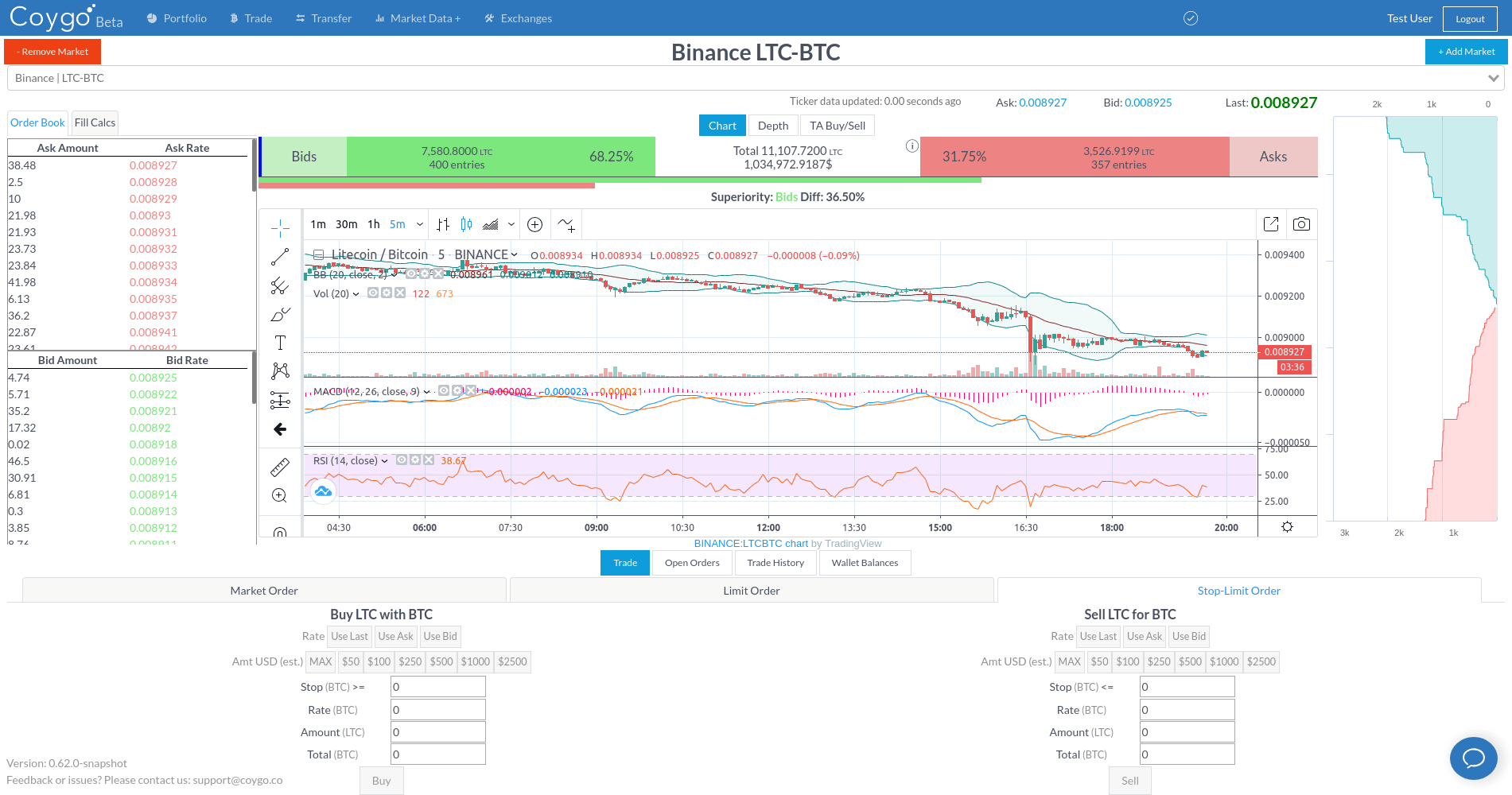
Task: Take a chart snapshot with camera icon
Action: point(1301,224)
